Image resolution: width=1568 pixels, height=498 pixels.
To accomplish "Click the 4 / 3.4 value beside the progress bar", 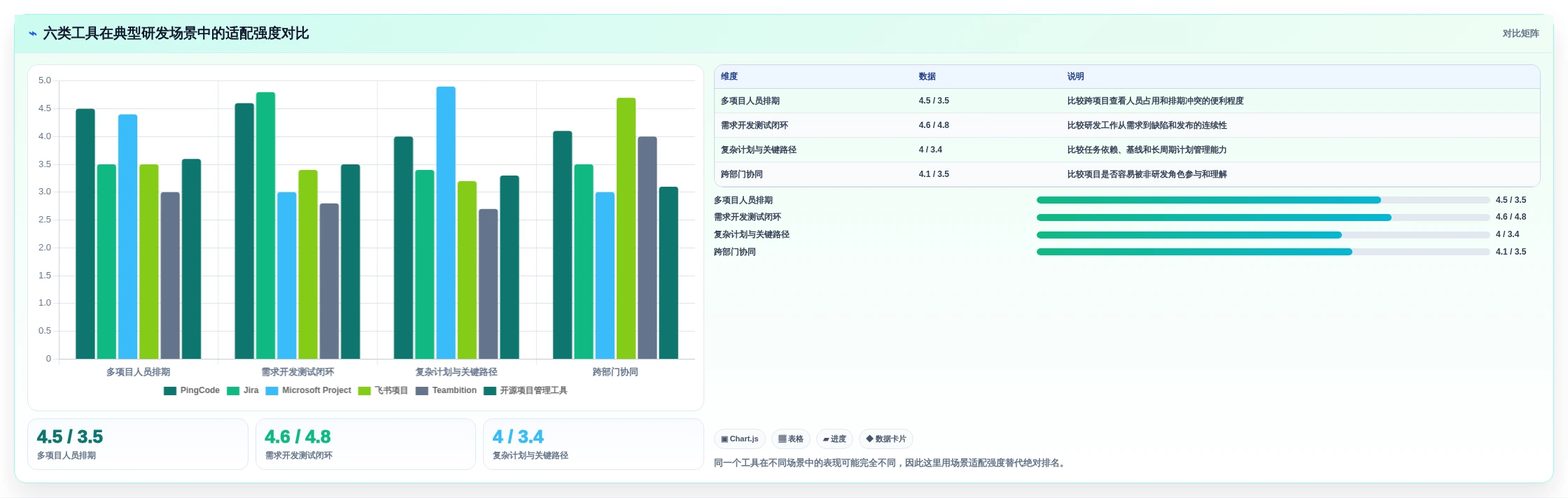I will tap(1507, 235).
